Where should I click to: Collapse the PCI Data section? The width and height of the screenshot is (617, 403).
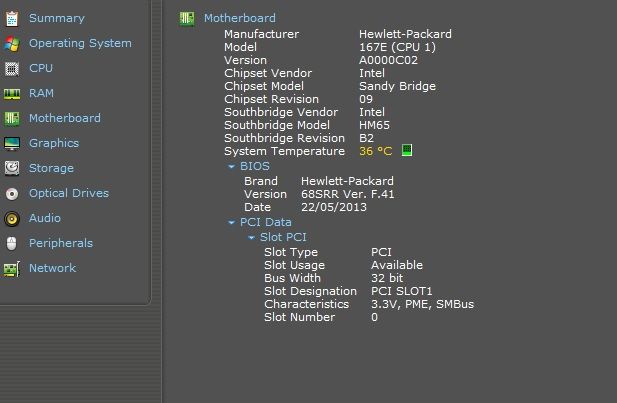pos(232,222)
